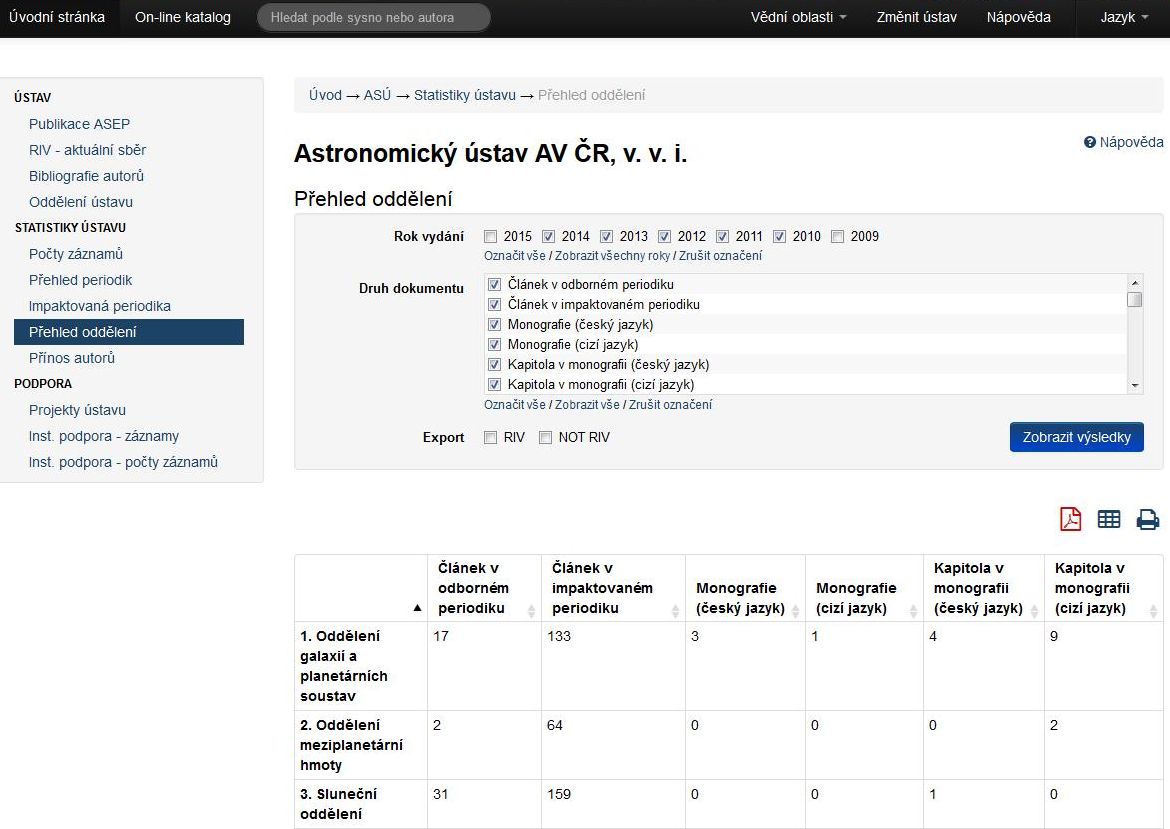Sort by Článek v odborném periodiku column
The width and height of the screenshot is (1170, 829).
tap(531, 611)
